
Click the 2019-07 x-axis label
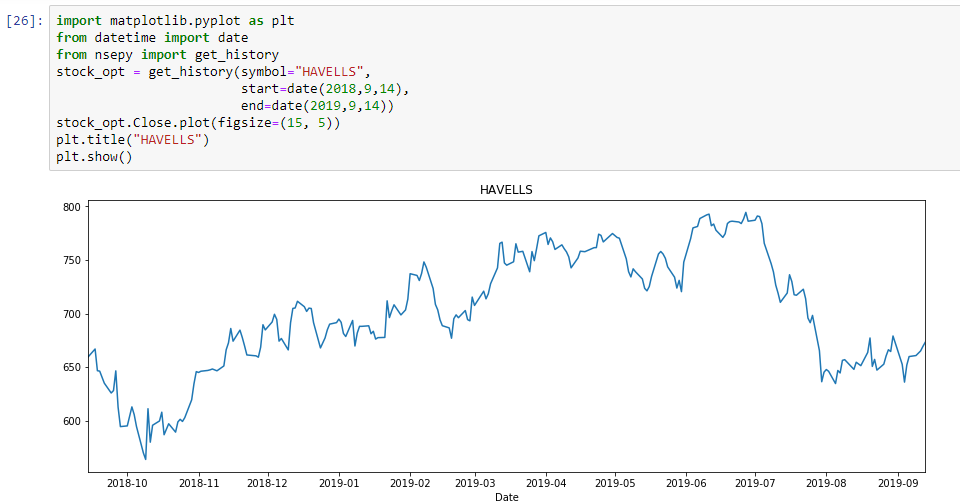(x=756, y=483)
